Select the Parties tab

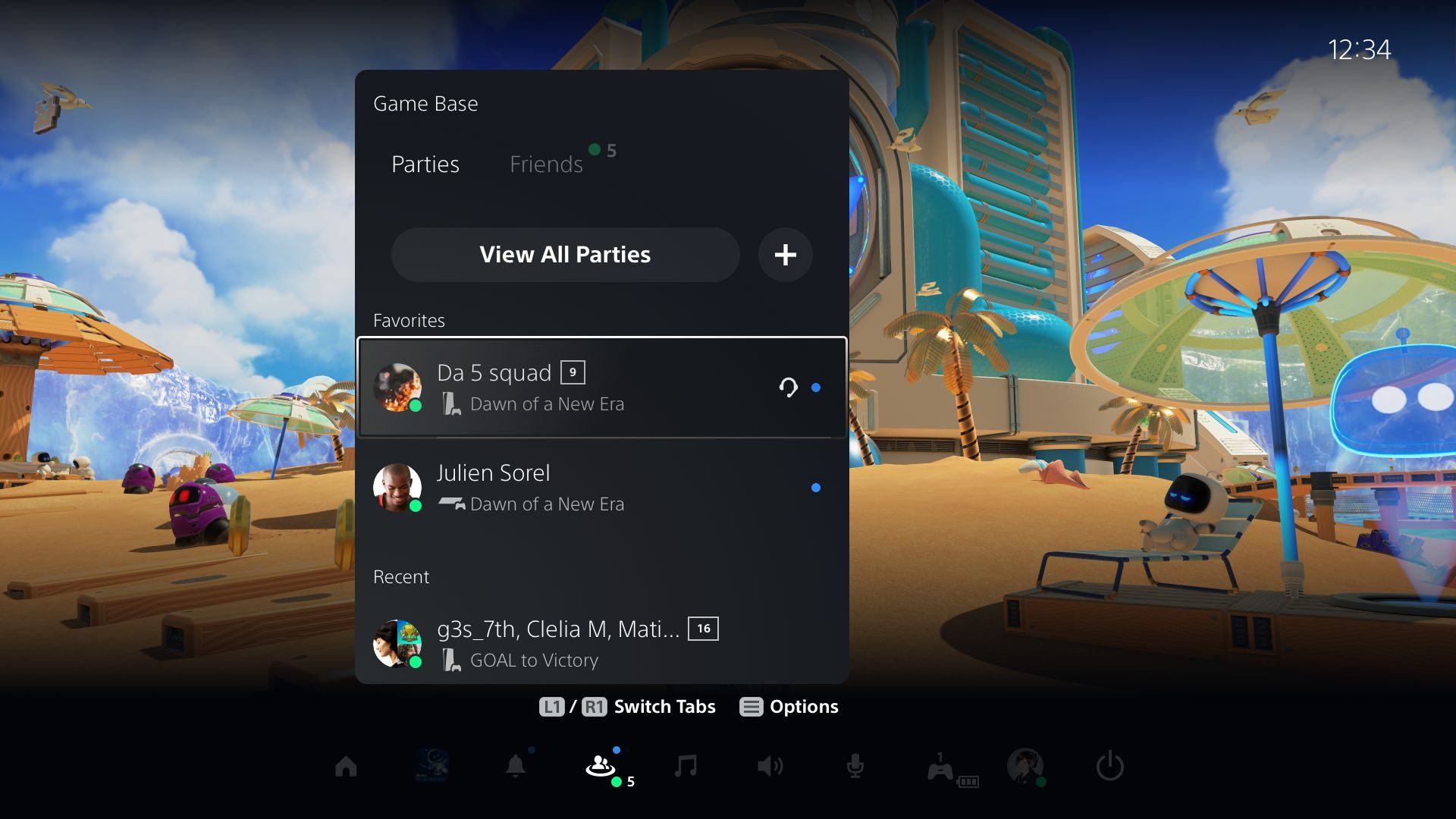(425, 163)
